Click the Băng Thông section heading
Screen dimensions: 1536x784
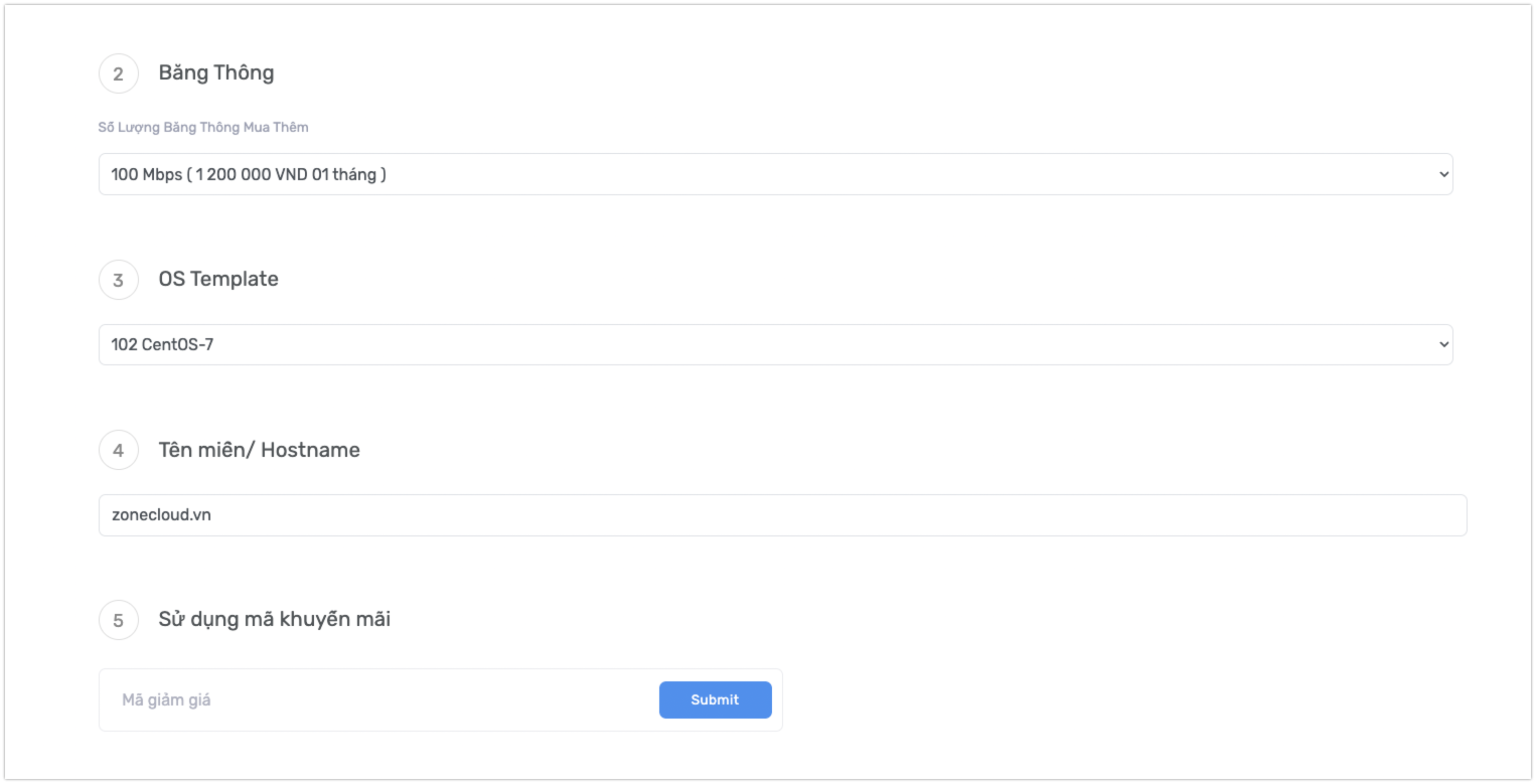click(x=216, y=73)
